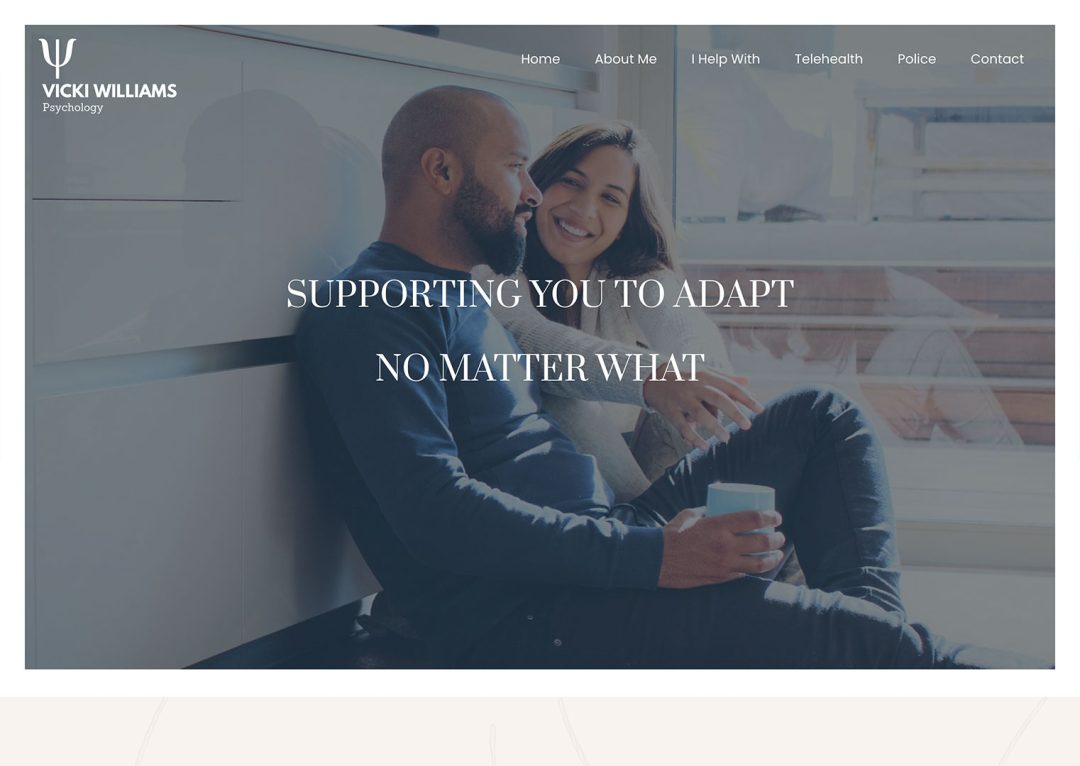Click the Psychology subtitle under logo
The image size is (1080, 766).
[73, 107]
